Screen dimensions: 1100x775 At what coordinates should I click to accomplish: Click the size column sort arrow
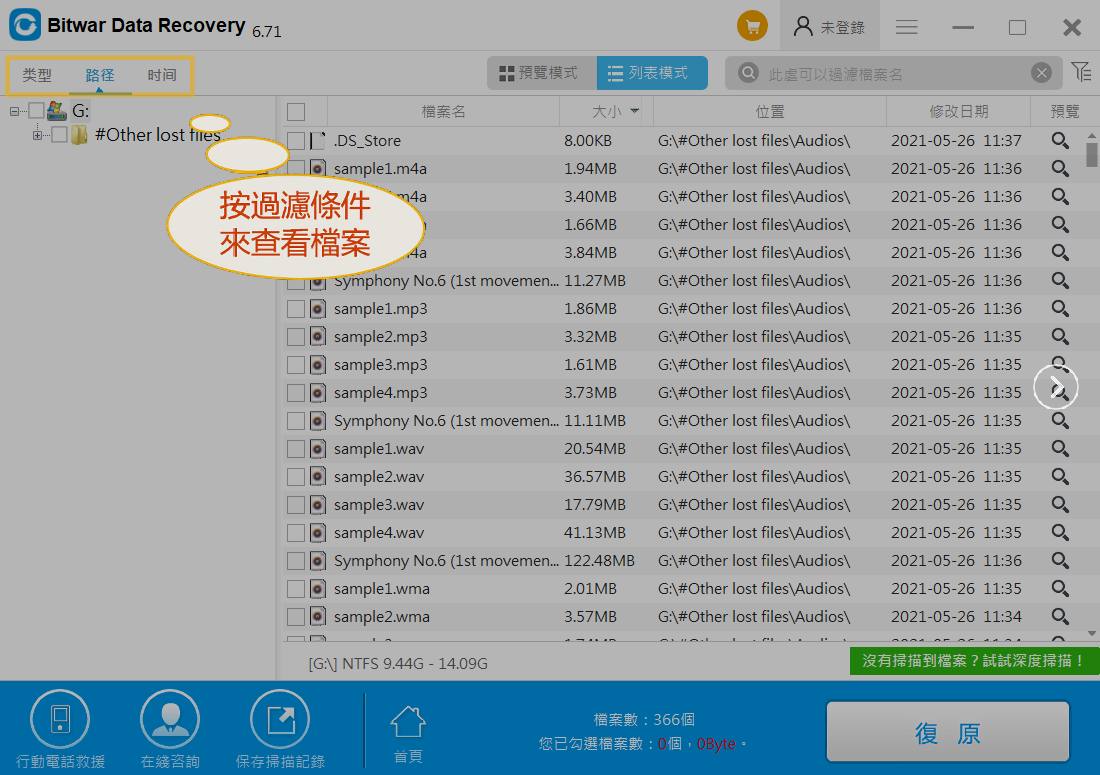point(634,112)
